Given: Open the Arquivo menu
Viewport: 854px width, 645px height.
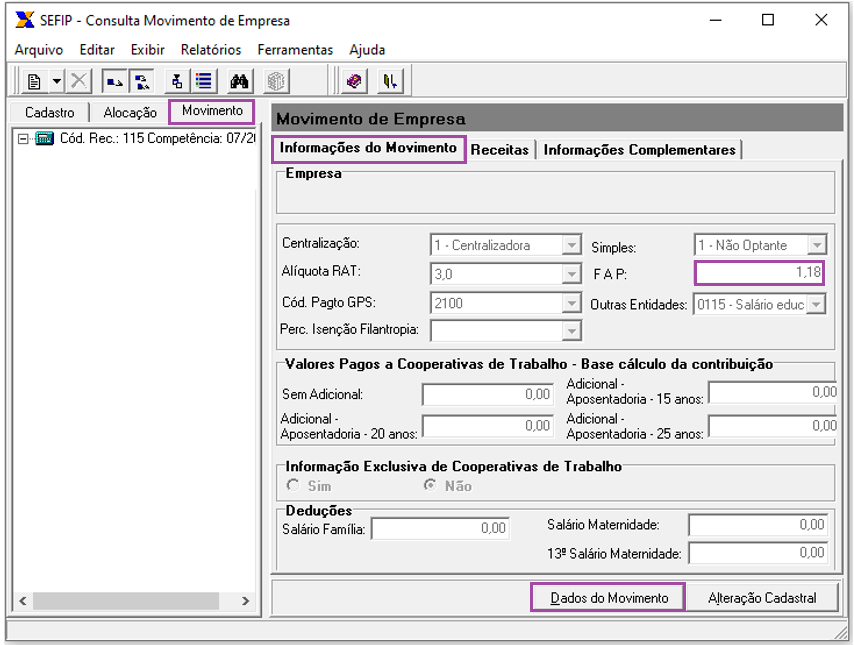Looking at the screenshot, I should (x=39, y=50).
